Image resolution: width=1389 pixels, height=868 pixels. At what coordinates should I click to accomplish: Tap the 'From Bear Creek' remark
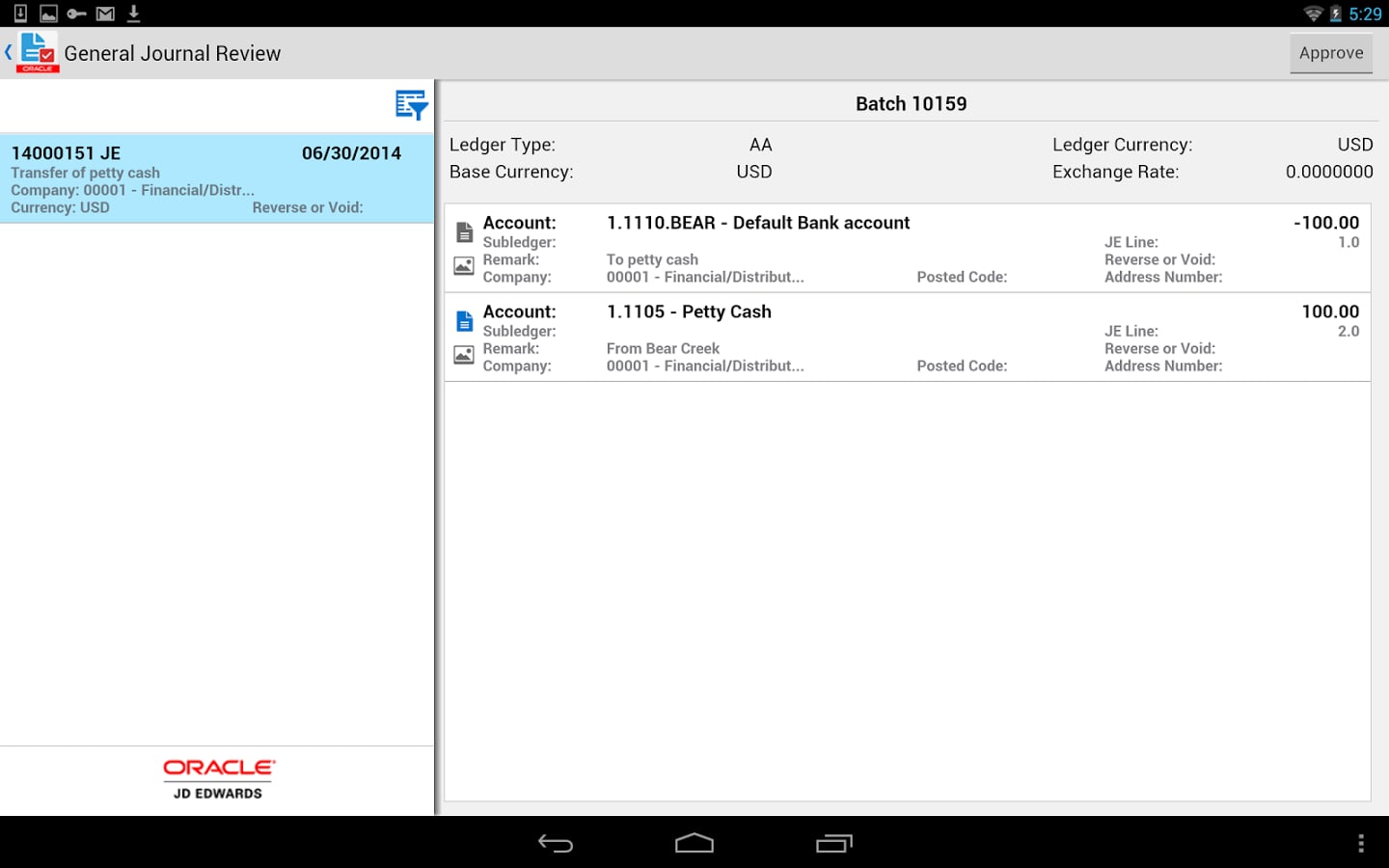[x=663, y=348]
